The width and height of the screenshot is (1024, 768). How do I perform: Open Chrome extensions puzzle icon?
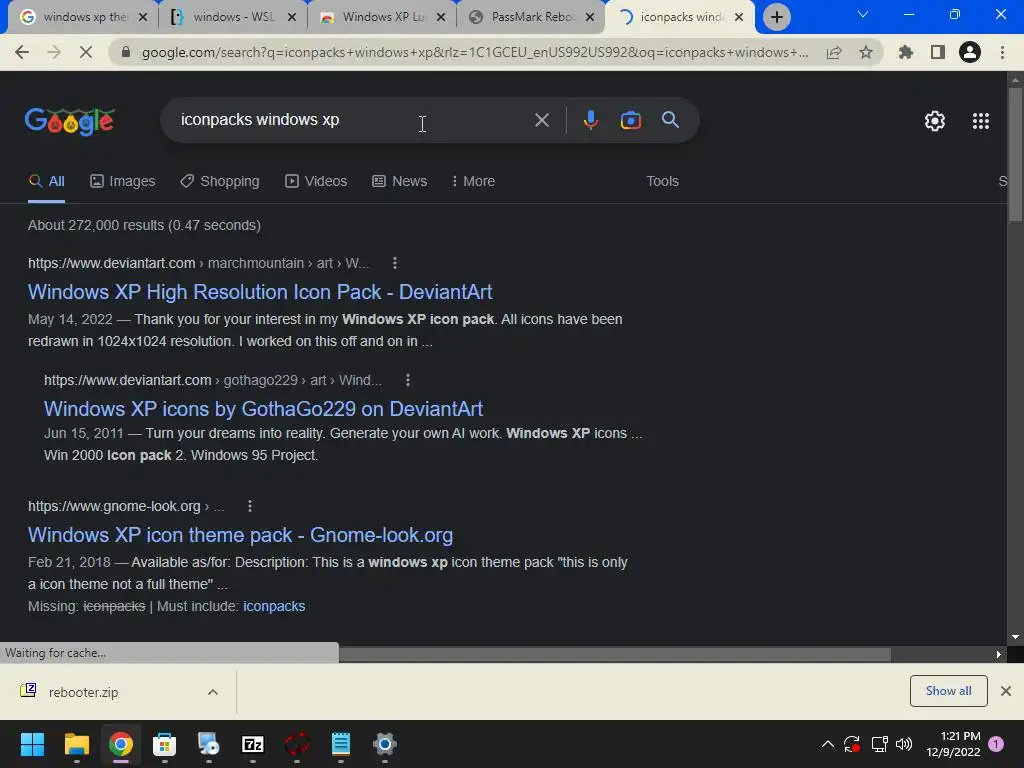click(906, 52)
